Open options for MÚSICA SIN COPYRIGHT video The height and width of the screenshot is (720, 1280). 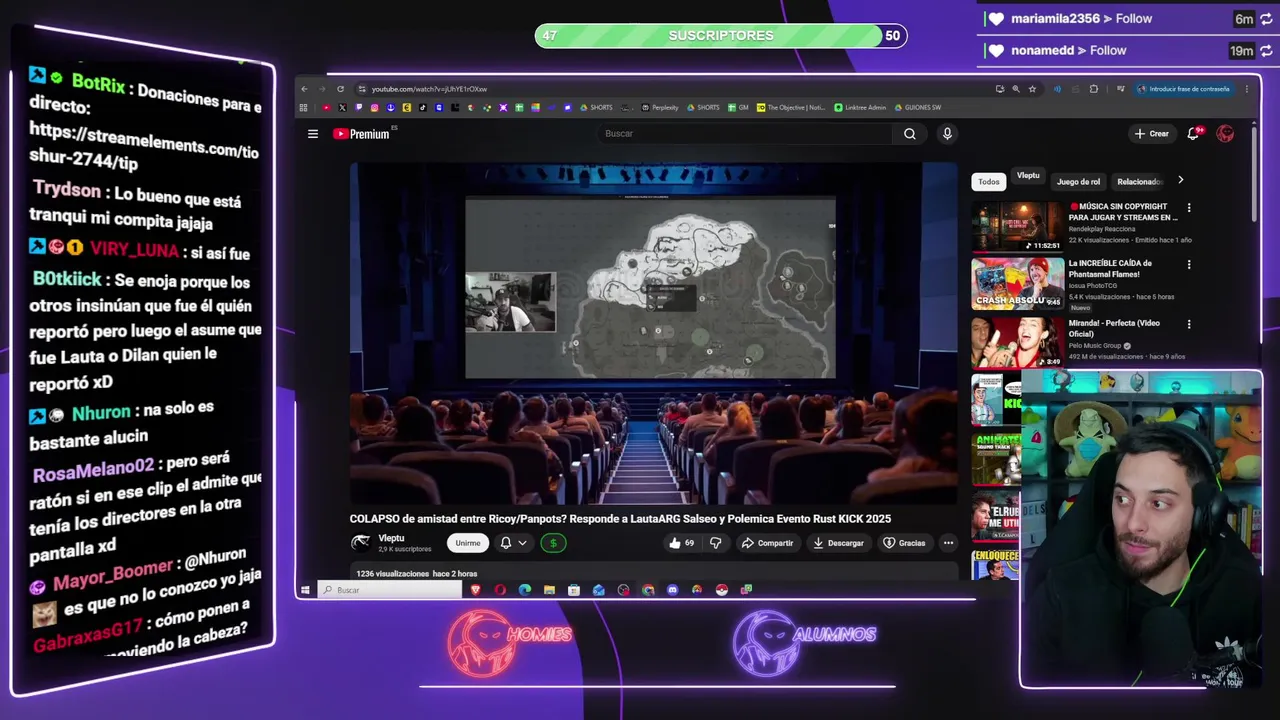click(x=1189, y=208)
